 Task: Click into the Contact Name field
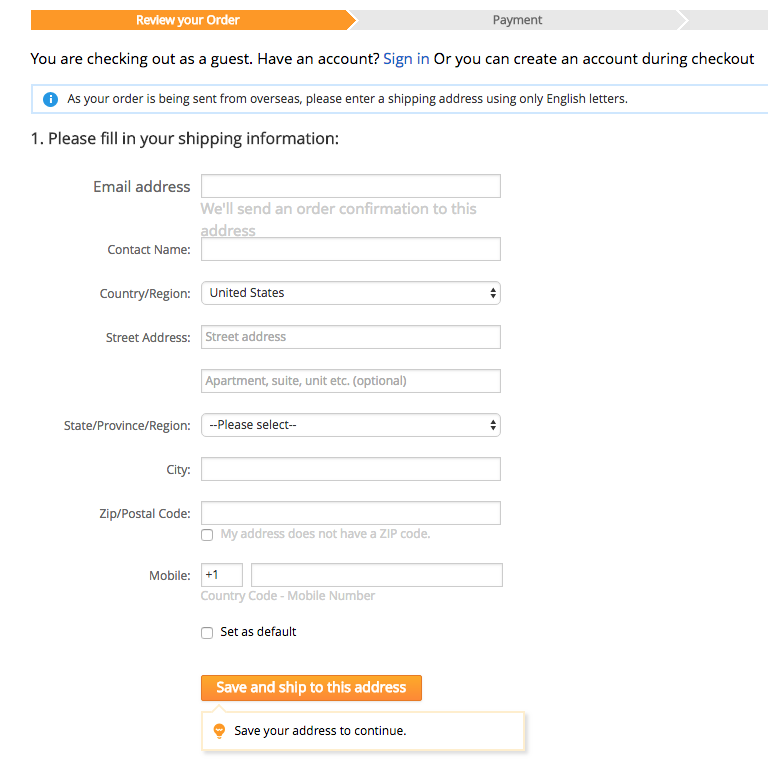[351, 249]
